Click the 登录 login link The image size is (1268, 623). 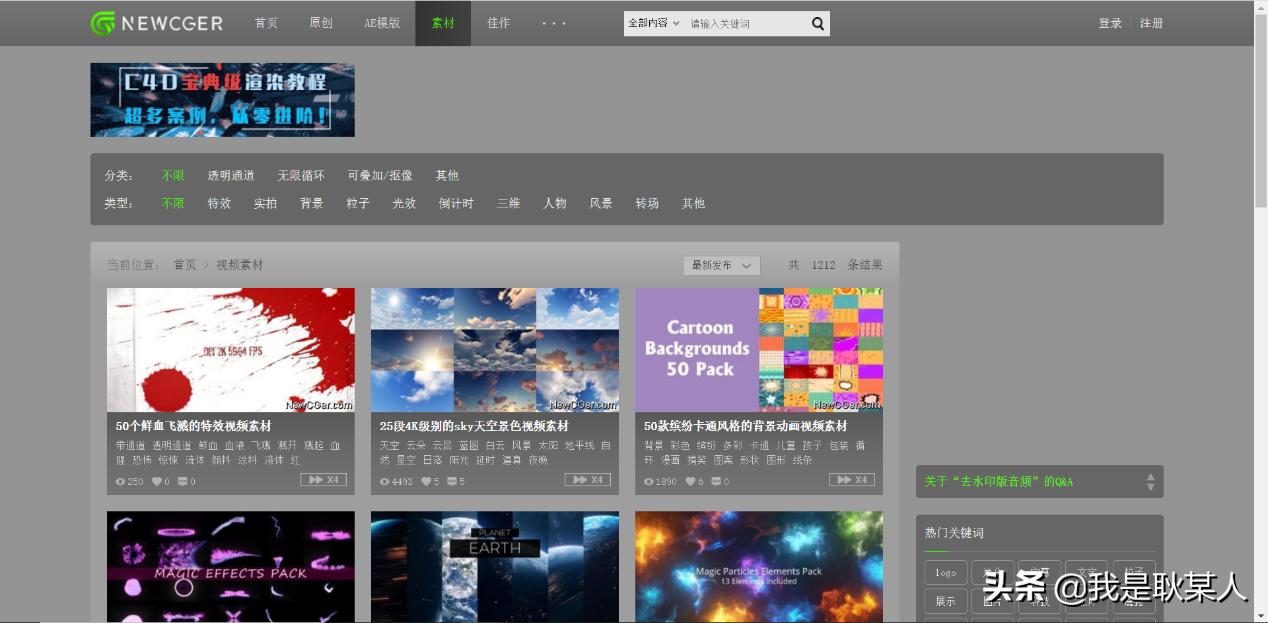pos(1110,22)
